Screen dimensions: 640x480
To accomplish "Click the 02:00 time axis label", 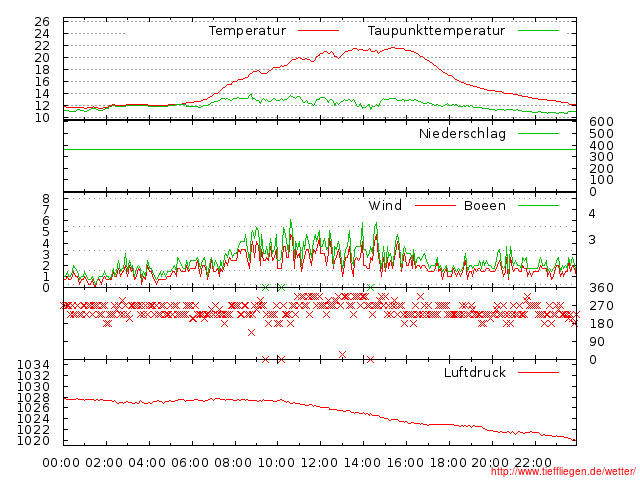I will click(x=104, y=463).
